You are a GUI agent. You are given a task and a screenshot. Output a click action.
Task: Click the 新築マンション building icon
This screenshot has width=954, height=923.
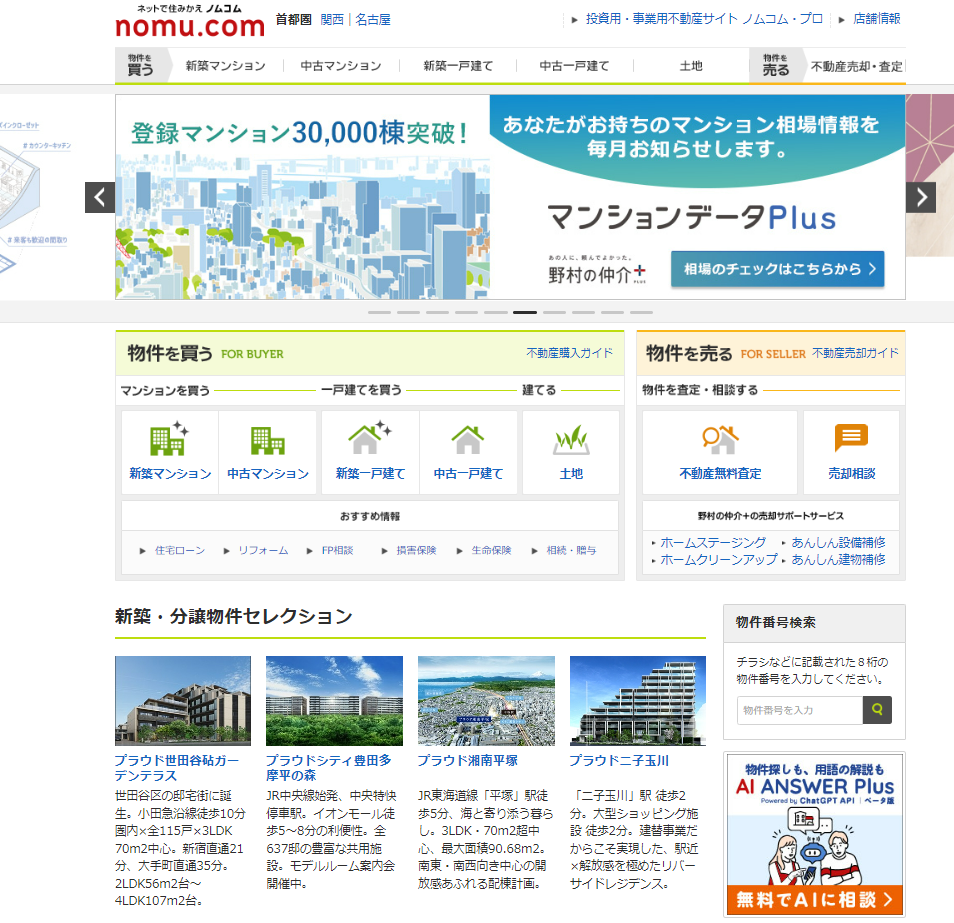click(x=169, y=440)
